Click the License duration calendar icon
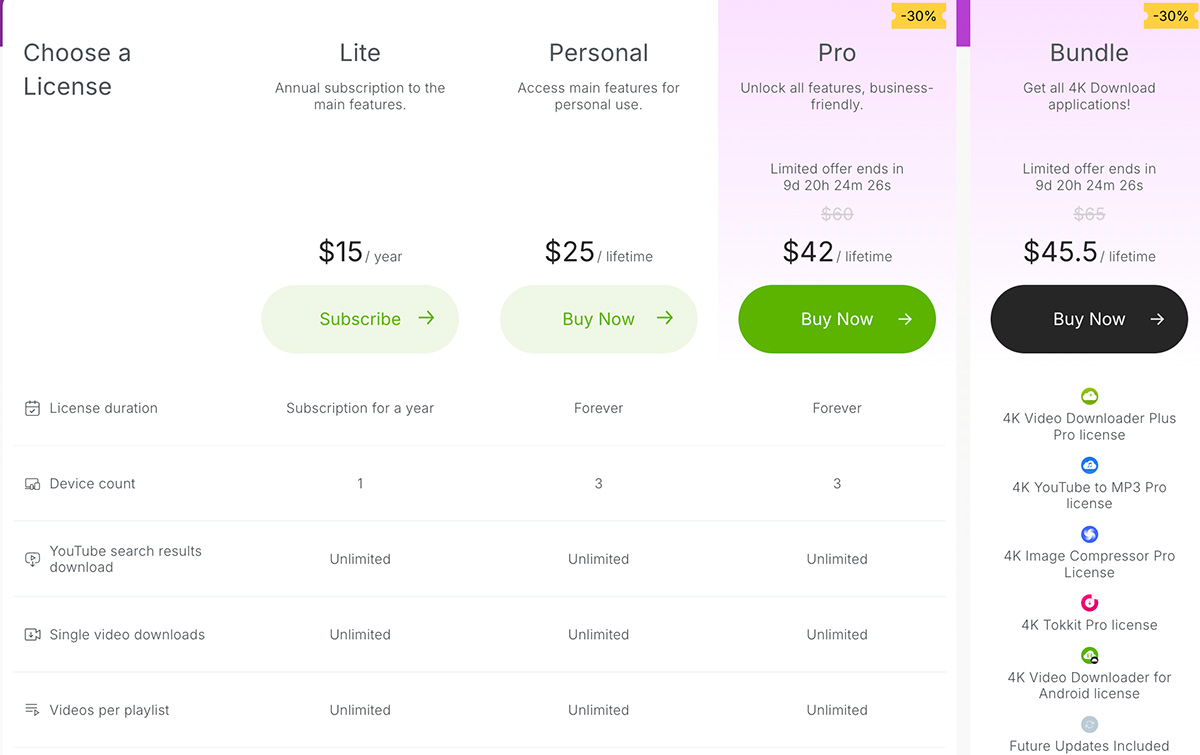 (33, 408)
